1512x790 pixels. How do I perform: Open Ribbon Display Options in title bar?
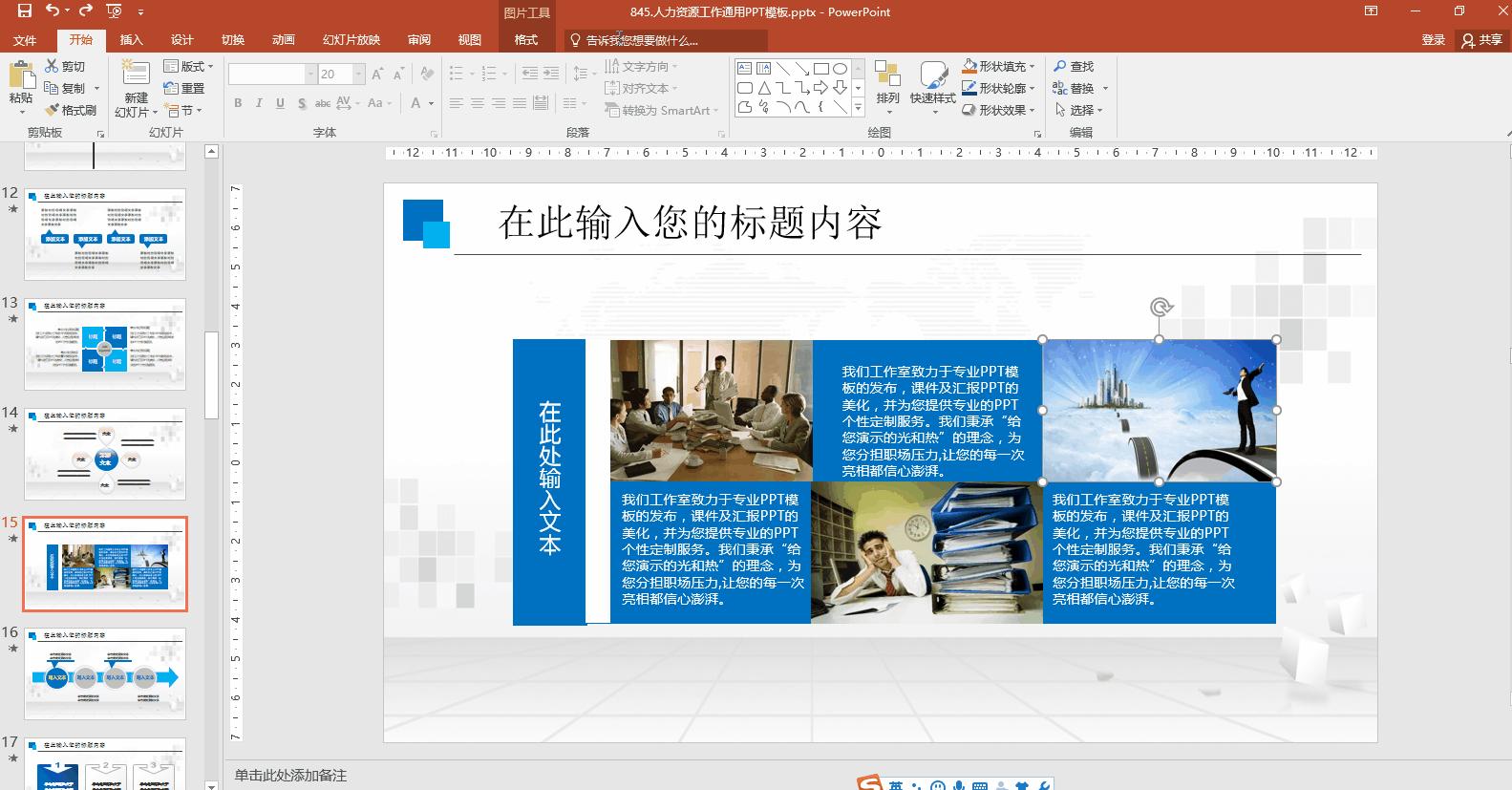click(x=1371, y=11)
